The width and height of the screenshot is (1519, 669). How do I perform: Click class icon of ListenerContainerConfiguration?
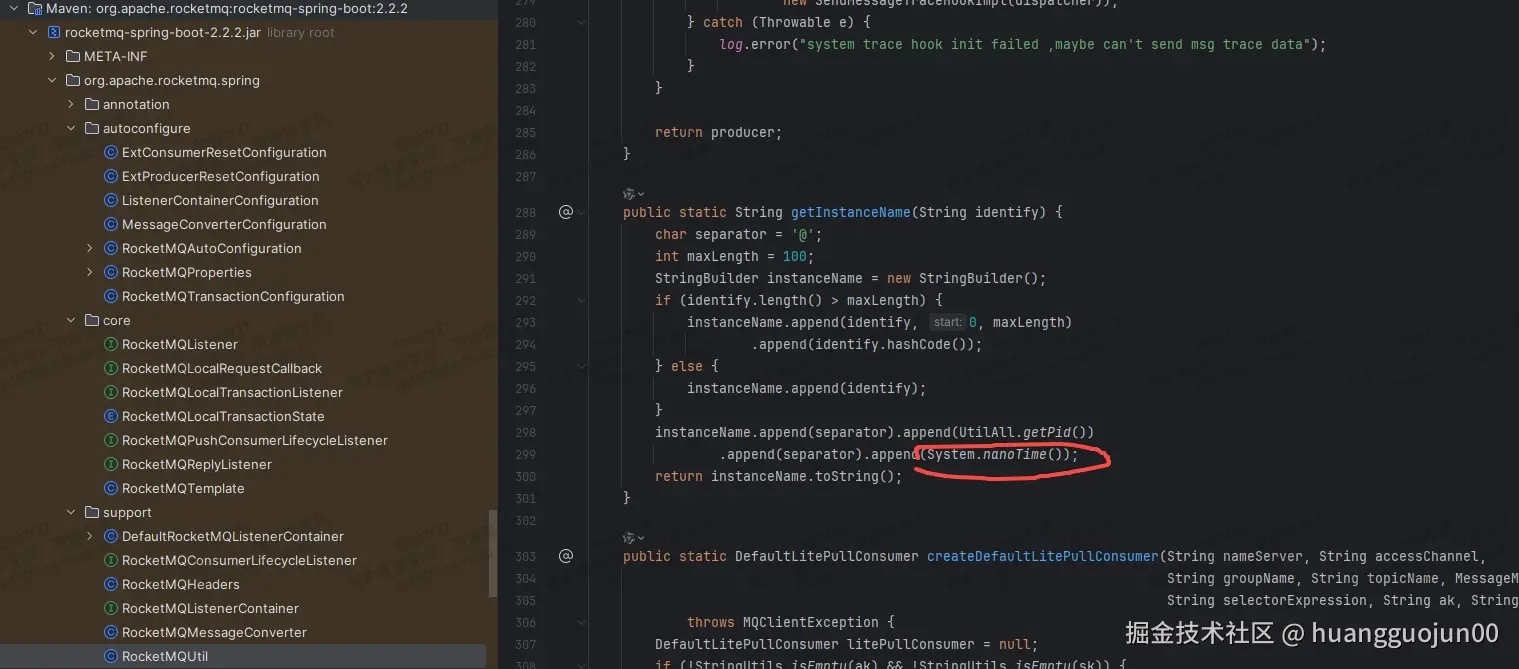(111, 200)
